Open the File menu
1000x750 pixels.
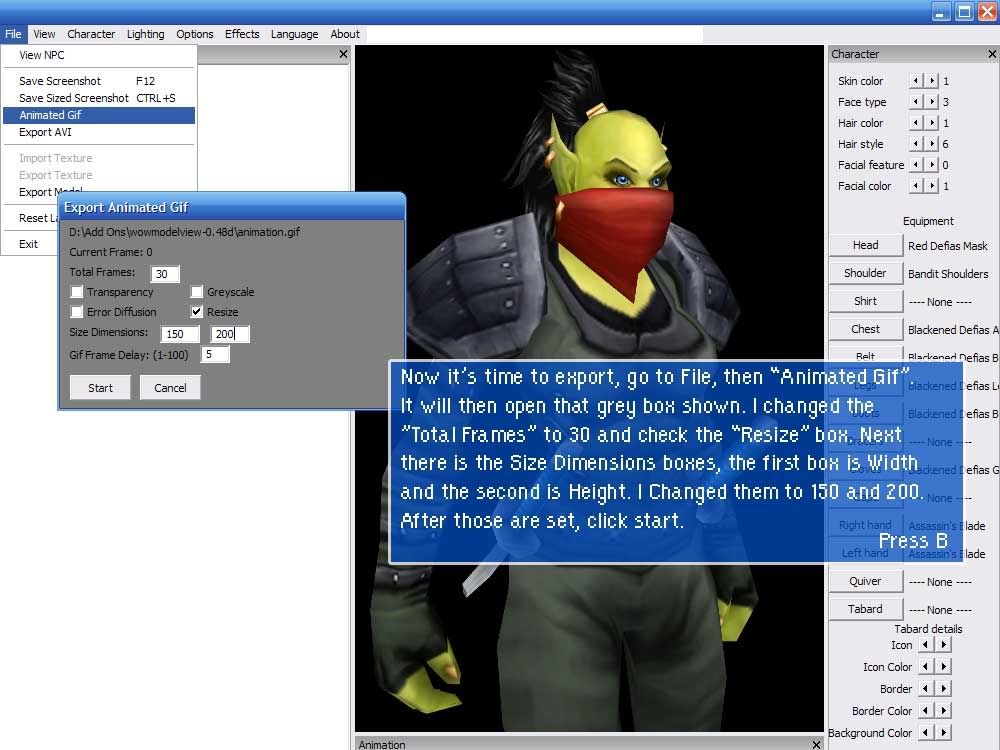(x=13, y=34)
